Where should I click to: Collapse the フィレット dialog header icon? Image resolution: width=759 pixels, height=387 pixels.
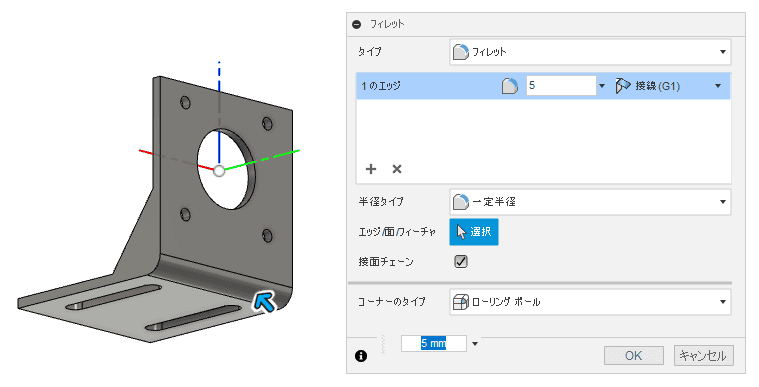point(357,24)
